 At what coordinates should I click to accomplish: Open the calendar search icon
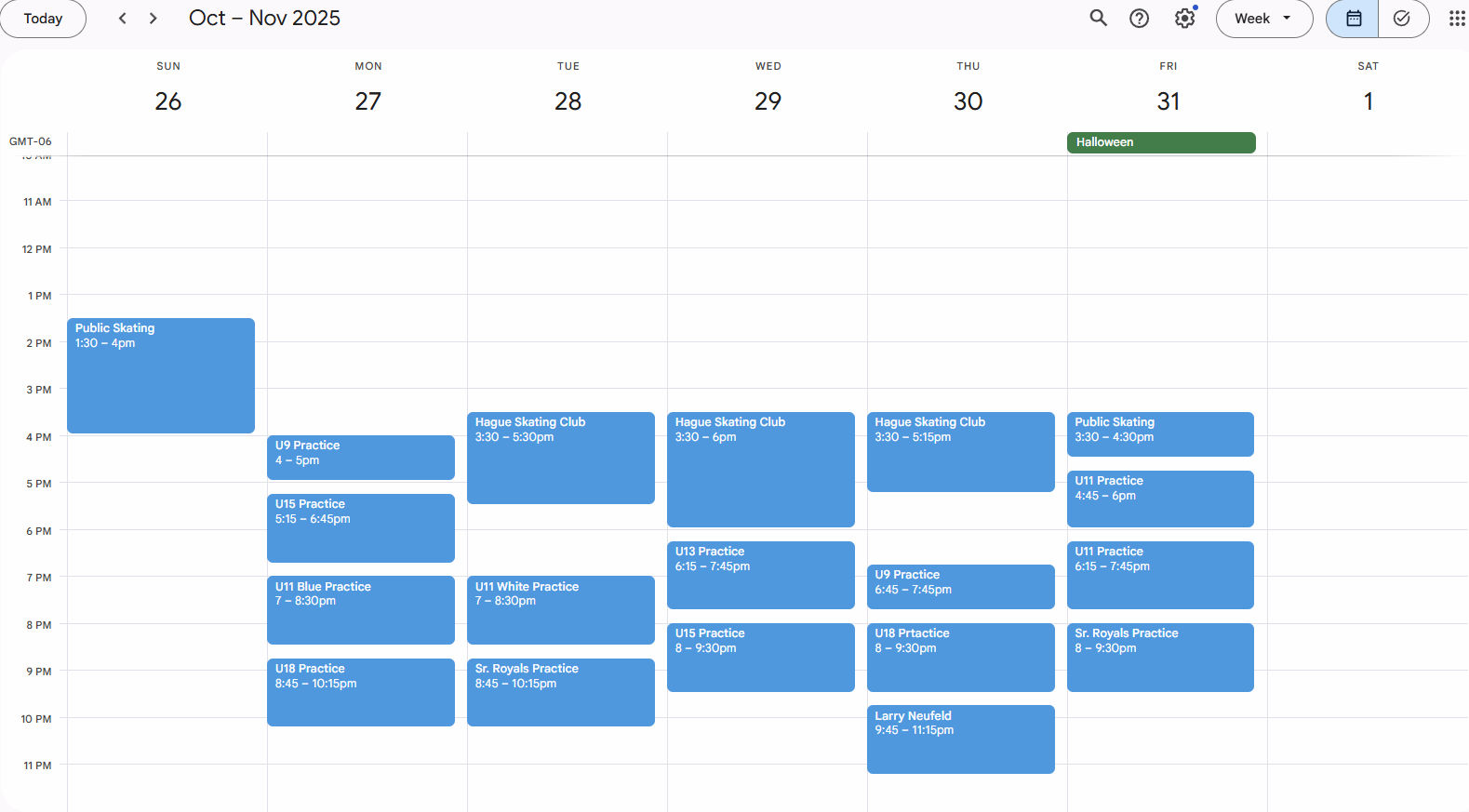coord(1099,19)
